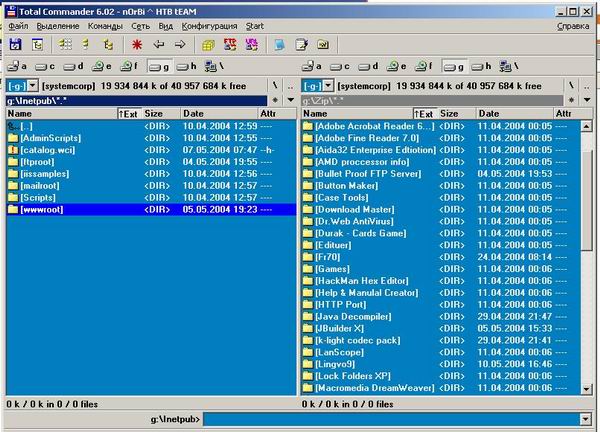This screenshot has width=600, height=432.
Task: Click the edit document pencil toolbar icon
Action: pos(302,44)
